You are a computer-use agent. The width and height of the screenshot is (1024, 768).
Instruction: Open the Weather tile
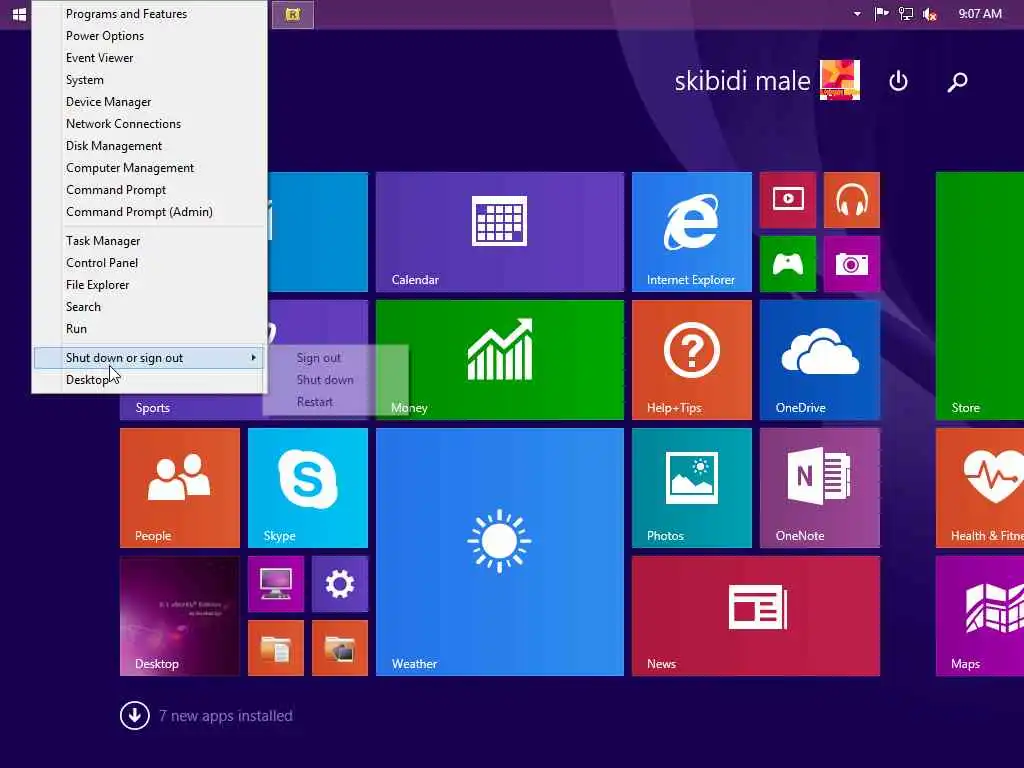click(x=500, y=552)
